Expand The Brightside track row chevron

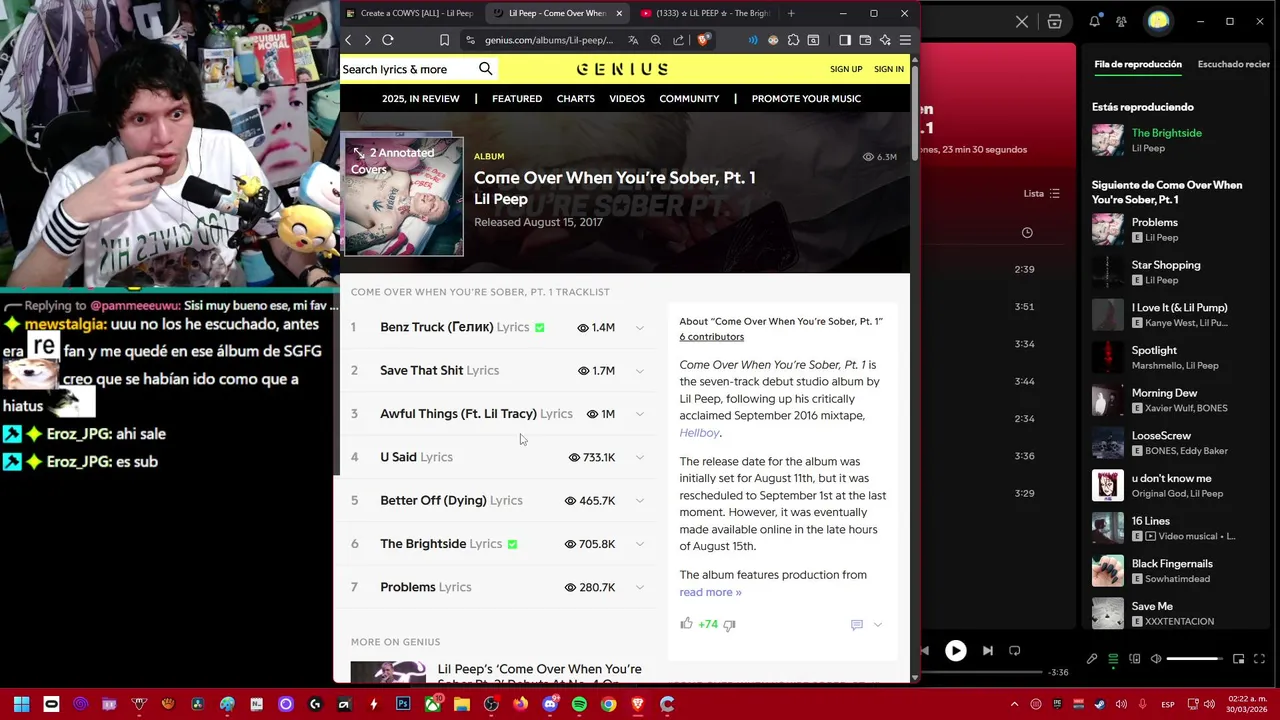coord(640,544)
